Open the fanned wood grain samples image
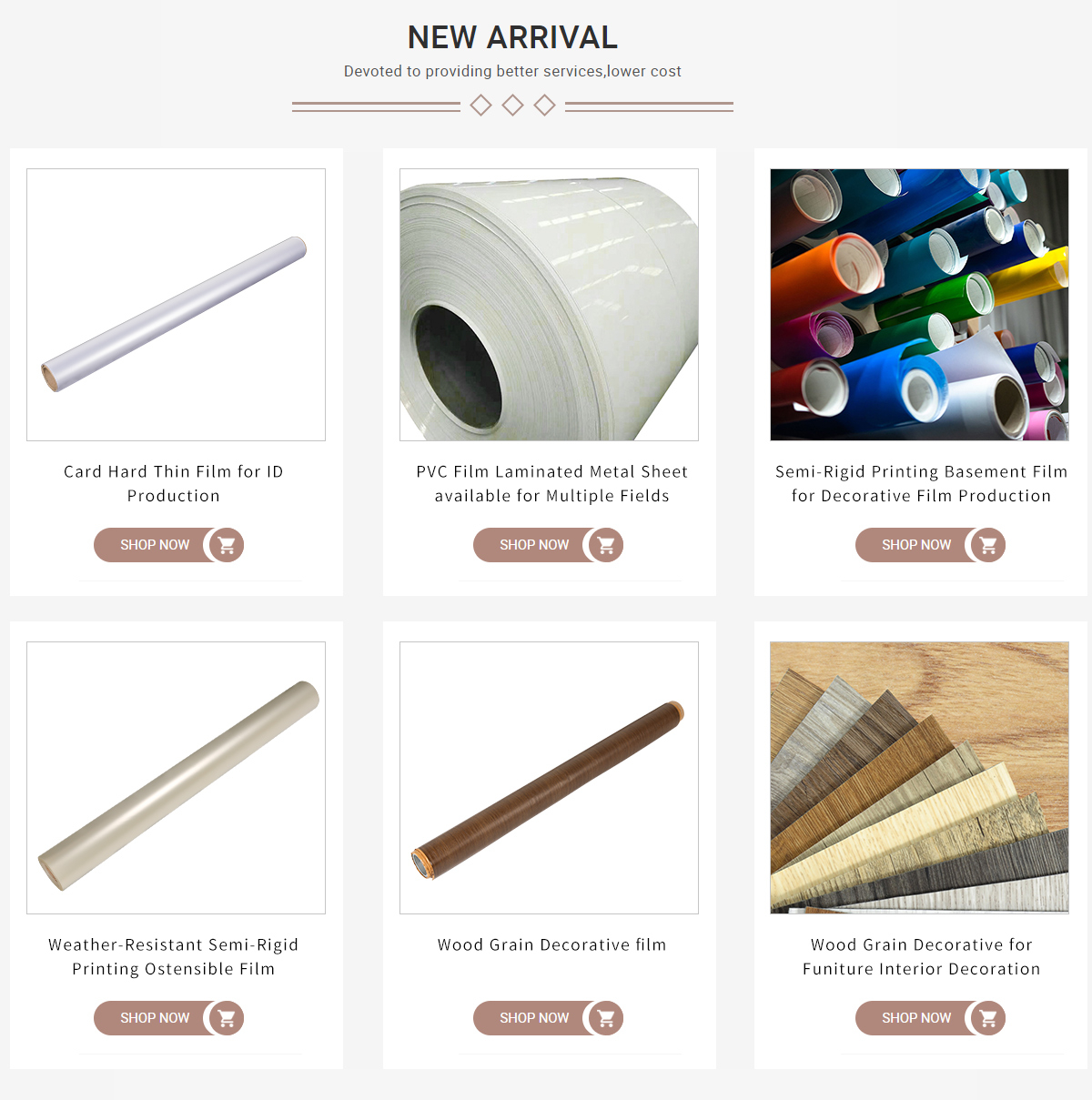The width and height of the screenshot is (1092, 1100). point(920,778)
